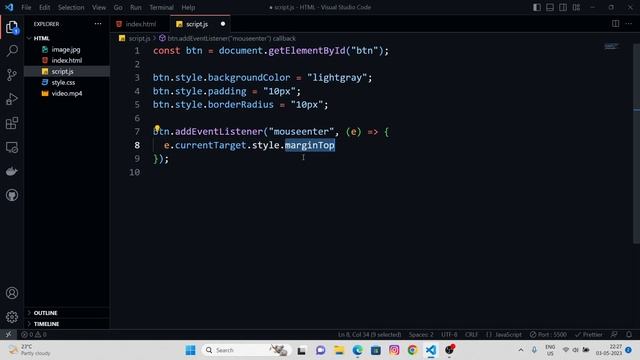The height and width of the screenshot is (360, 640).
Task: Open the Help menu
Action: [188, 7]
